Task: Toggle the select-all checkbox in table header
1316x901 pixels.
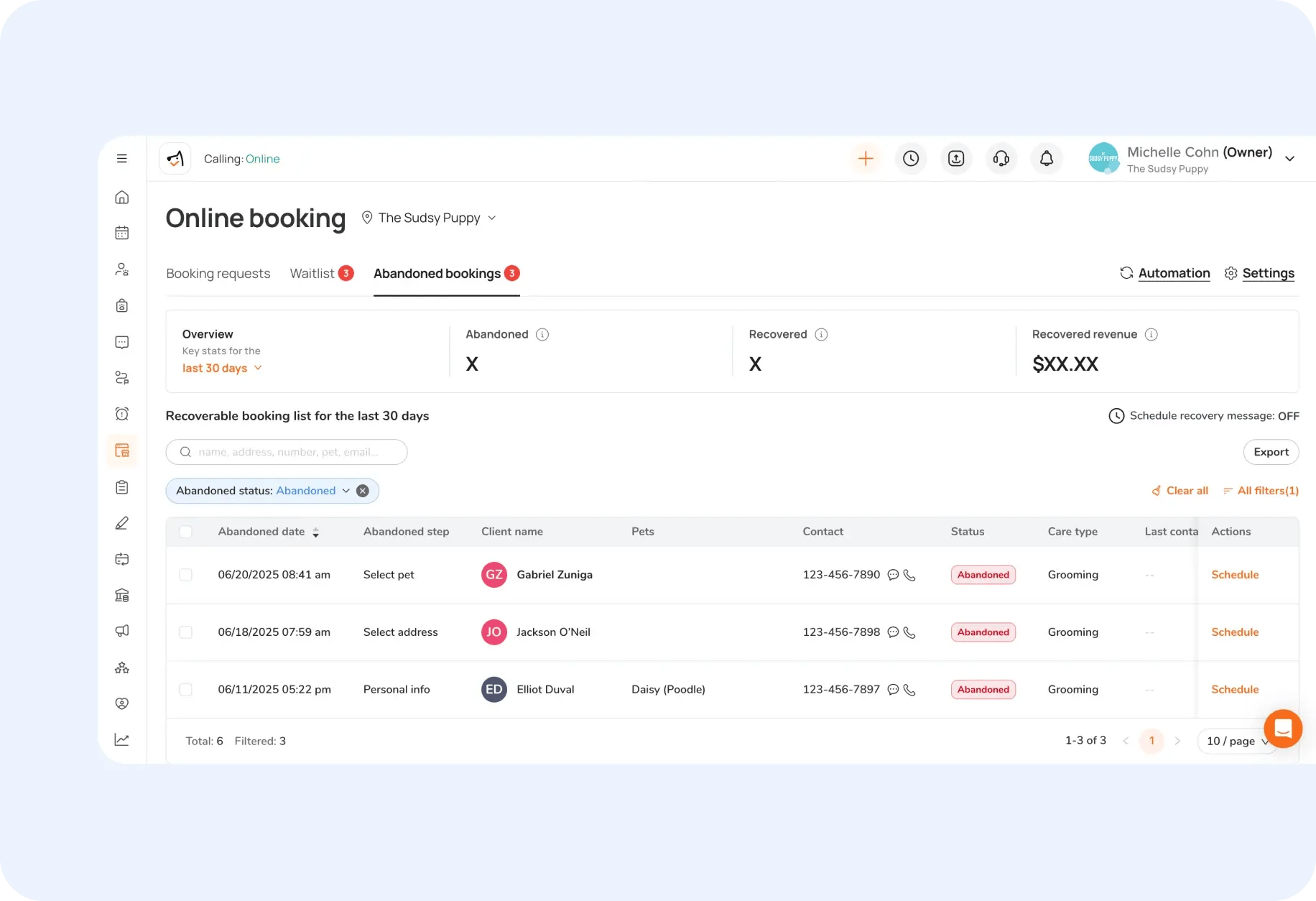Action: click(186, 532)
